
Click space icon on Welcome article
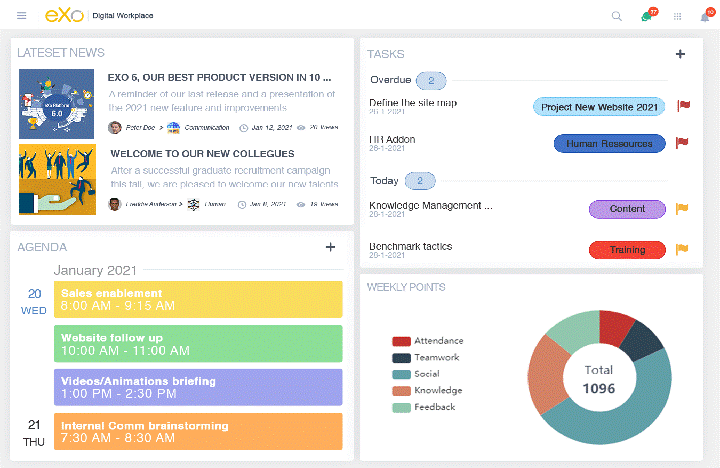193,204
